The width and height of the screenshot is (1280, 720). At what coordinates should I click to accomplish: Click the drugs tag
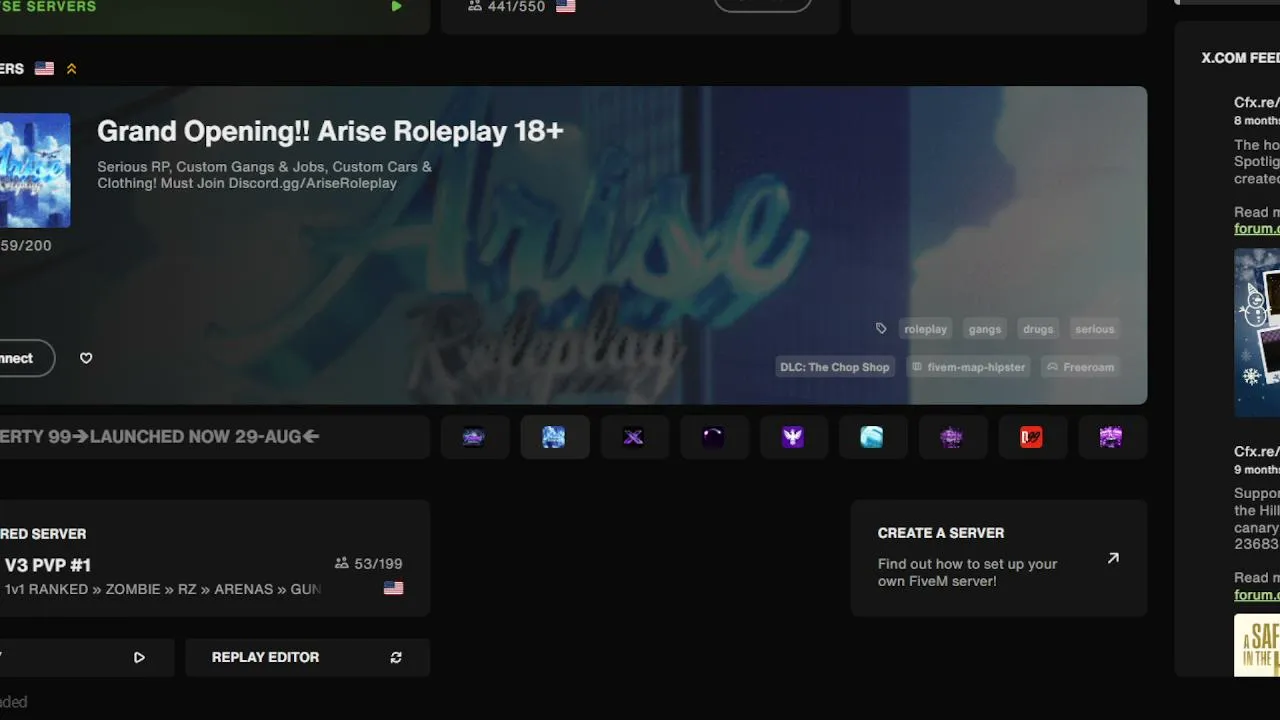[1038, 329]
